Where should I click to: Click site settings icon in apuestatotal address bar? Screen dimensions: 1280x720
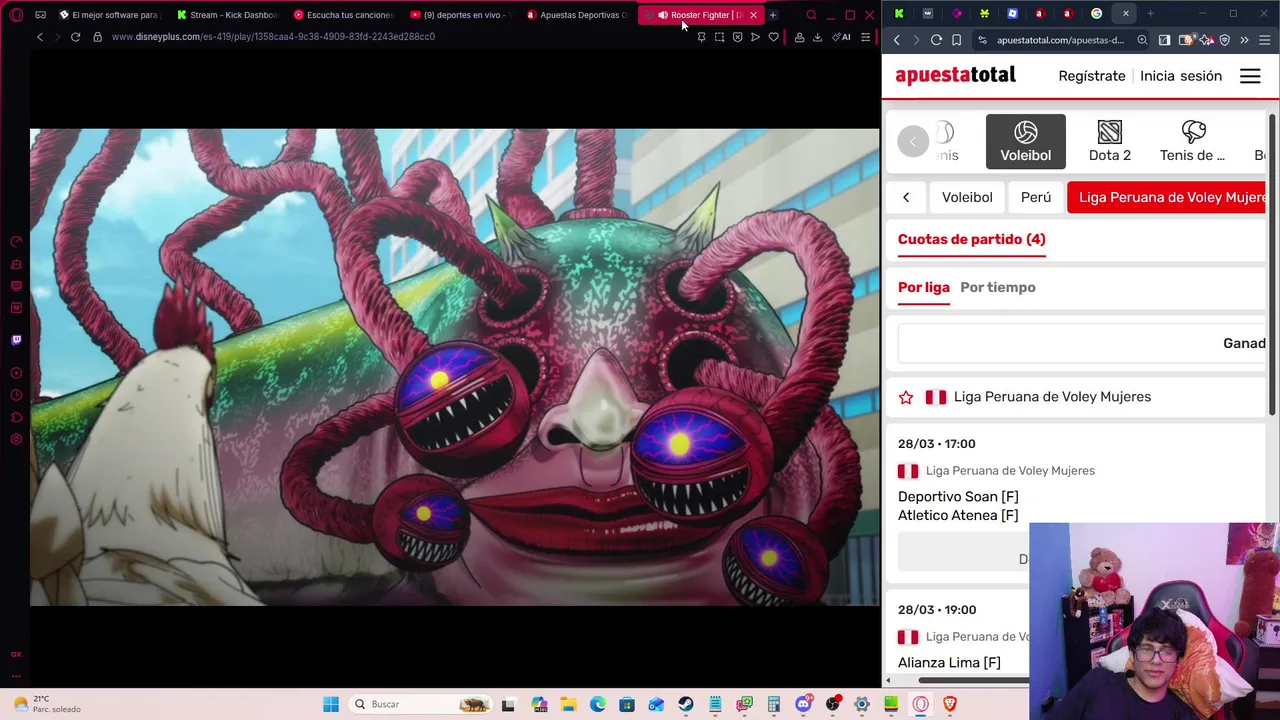pyautogui.click(x=983, y=40)
